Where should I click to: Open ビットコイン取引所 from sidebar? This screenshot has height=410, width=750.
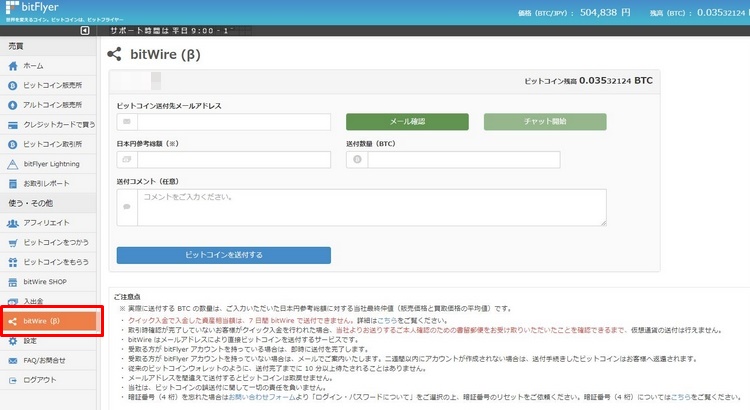tap(48, 144)
